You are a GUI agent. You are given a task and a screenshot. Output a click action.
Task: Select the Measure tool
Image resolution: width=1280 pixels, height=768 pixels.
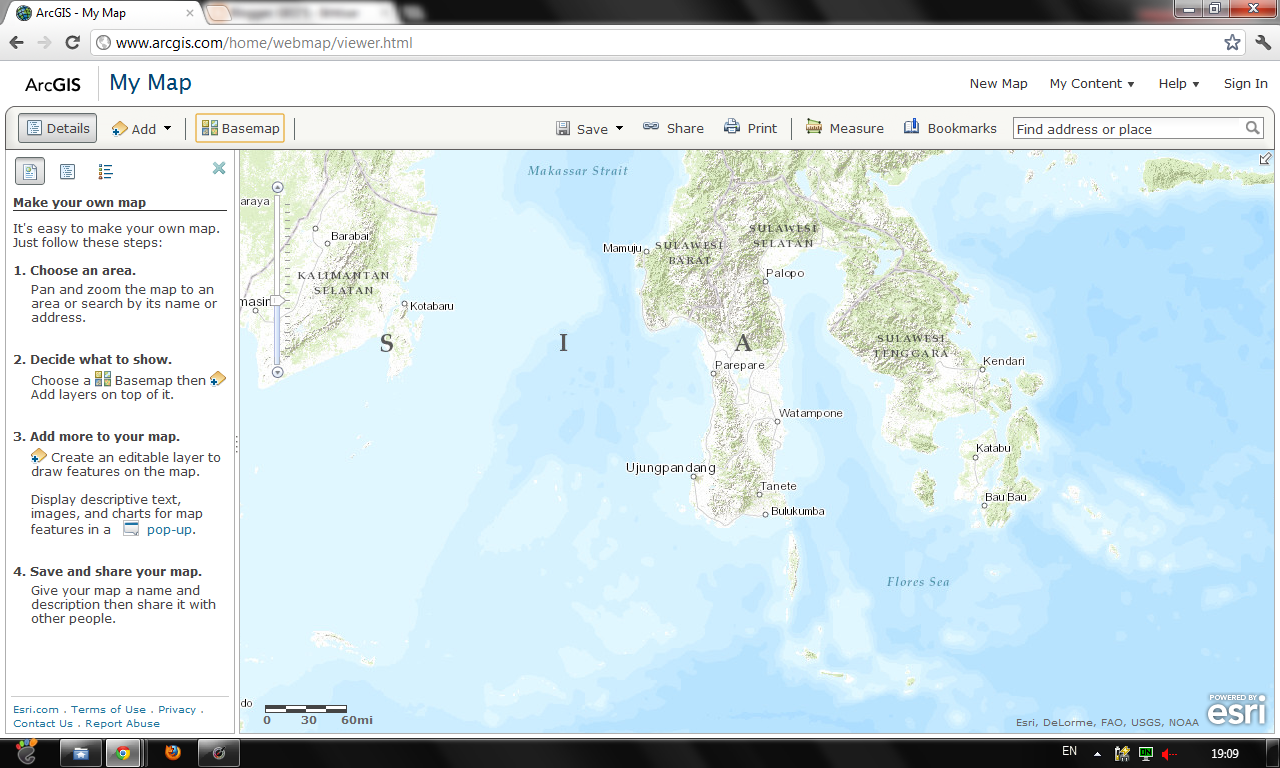[x=845, y=128]
